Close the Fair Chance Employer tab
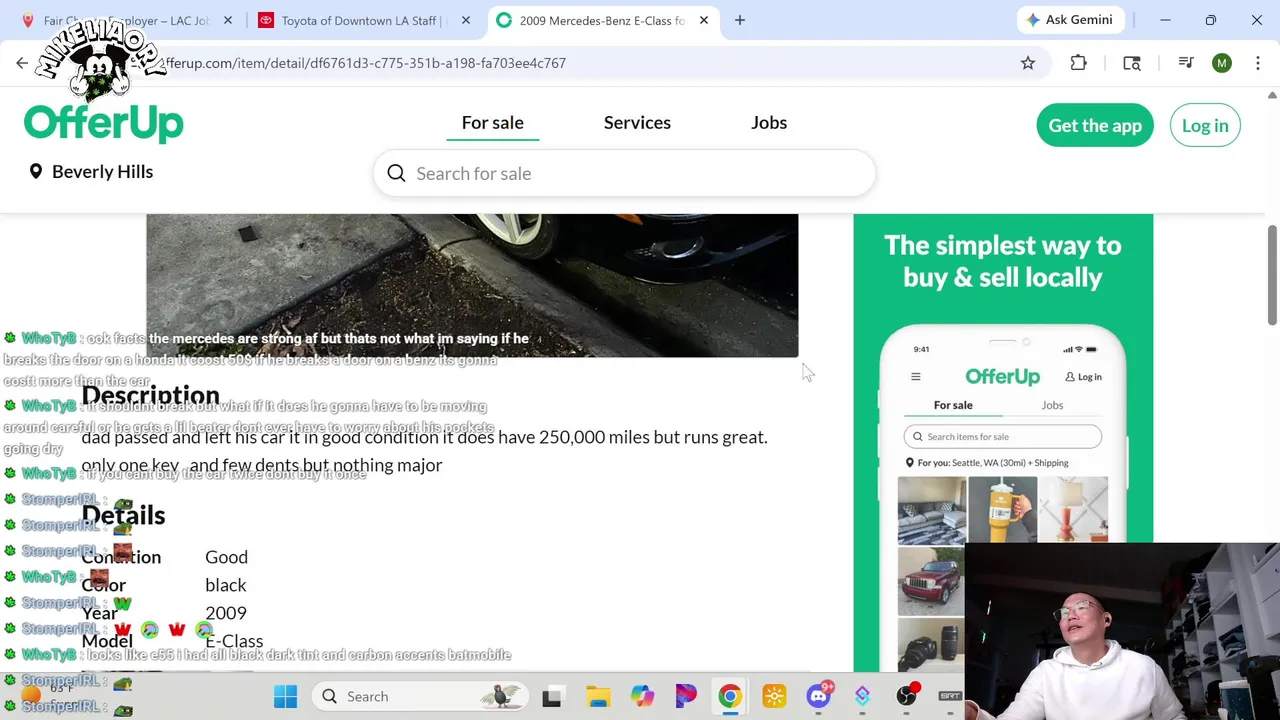This screenshot has width=1280, height=720. pos(228,20)
